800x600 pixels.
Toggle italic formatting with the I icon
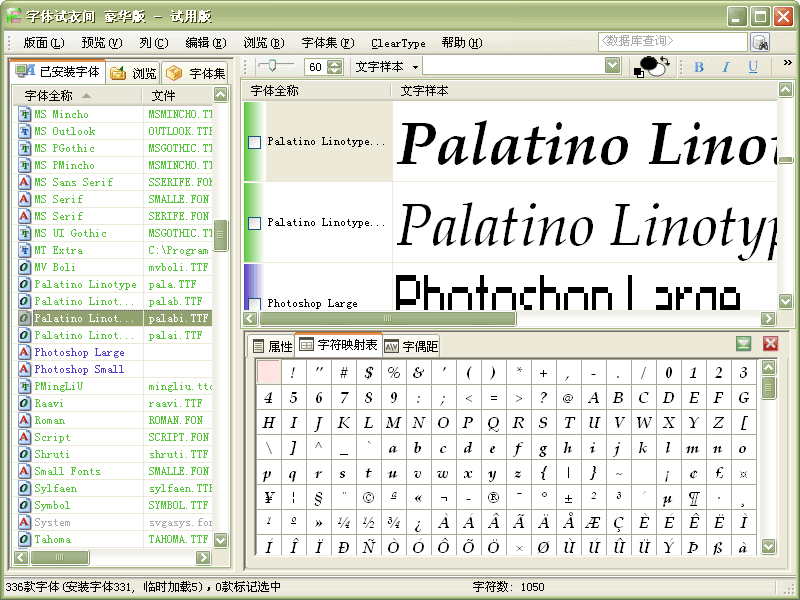(x=726, y=67)
